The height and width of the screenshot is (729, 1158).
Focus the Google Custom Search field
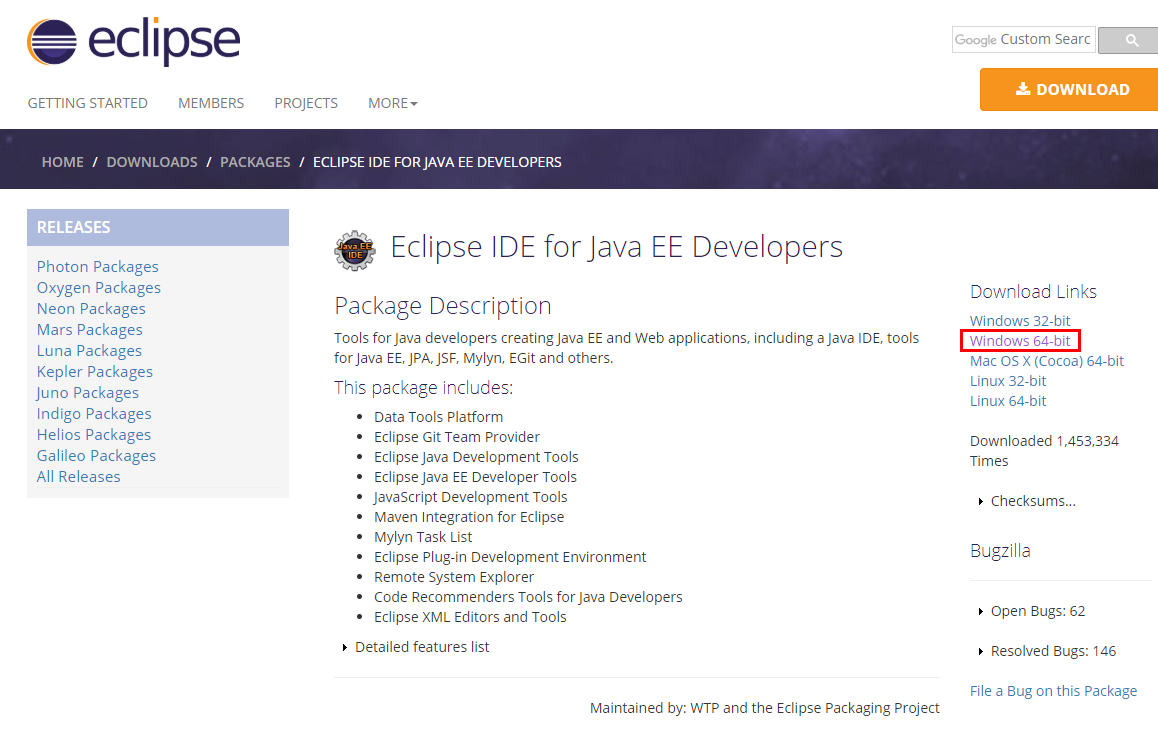tap(1024, 40)
